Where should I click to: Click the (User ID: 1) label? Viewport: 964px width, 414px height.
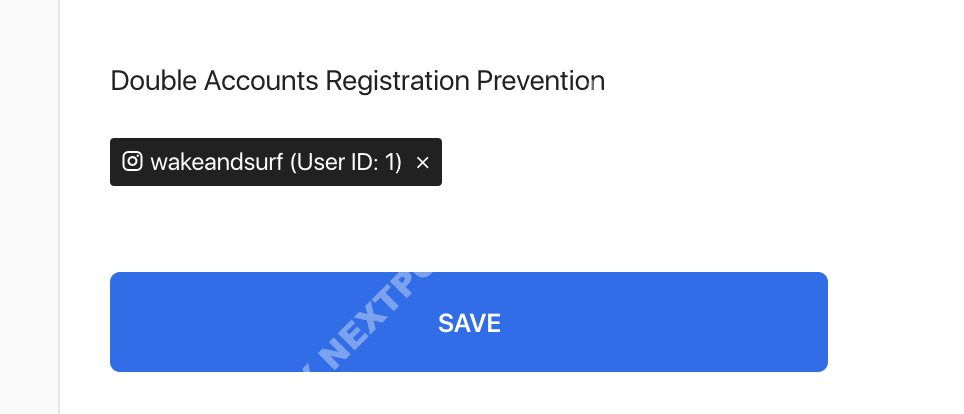[346, 162]
